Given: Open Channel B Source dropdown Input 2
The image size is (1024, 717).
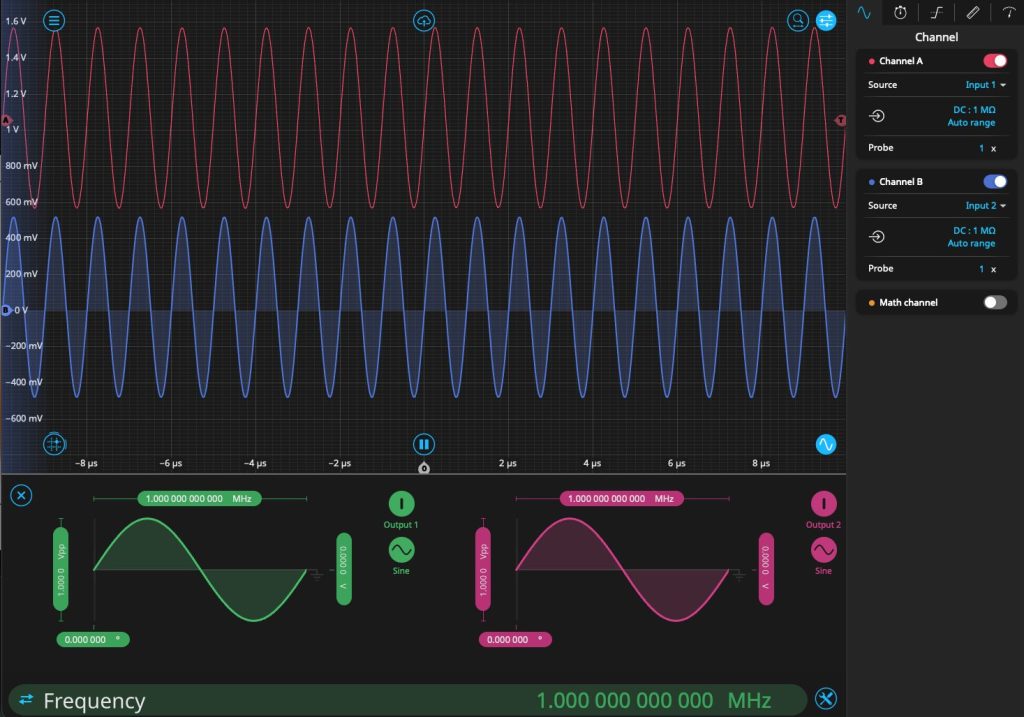Looking at the screenshot, I should pos(984,206).
